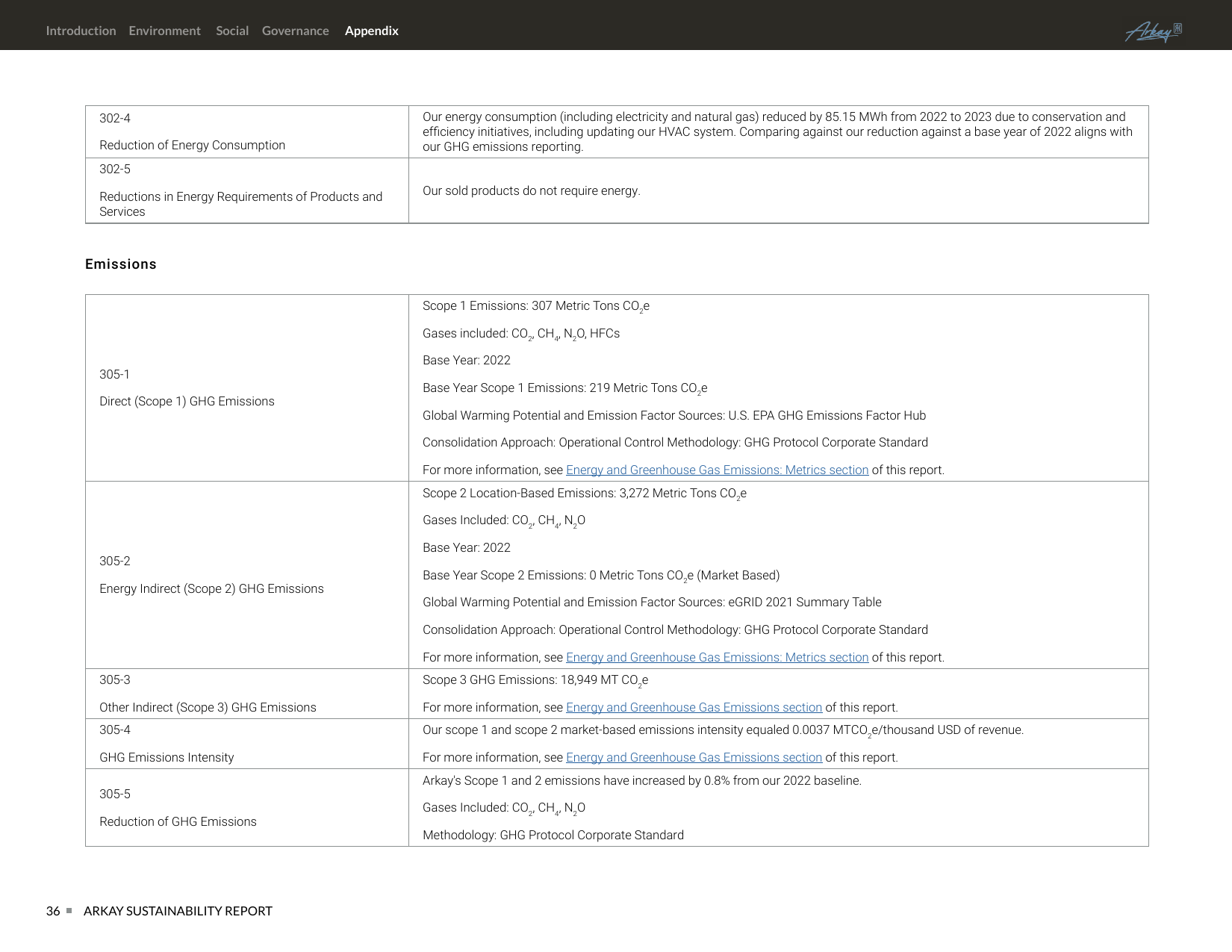Screen dimensions: 1232x952
Task: Click 'increased by 0.8% from our 2022 baseline' sentence
Action: point(642,780)
